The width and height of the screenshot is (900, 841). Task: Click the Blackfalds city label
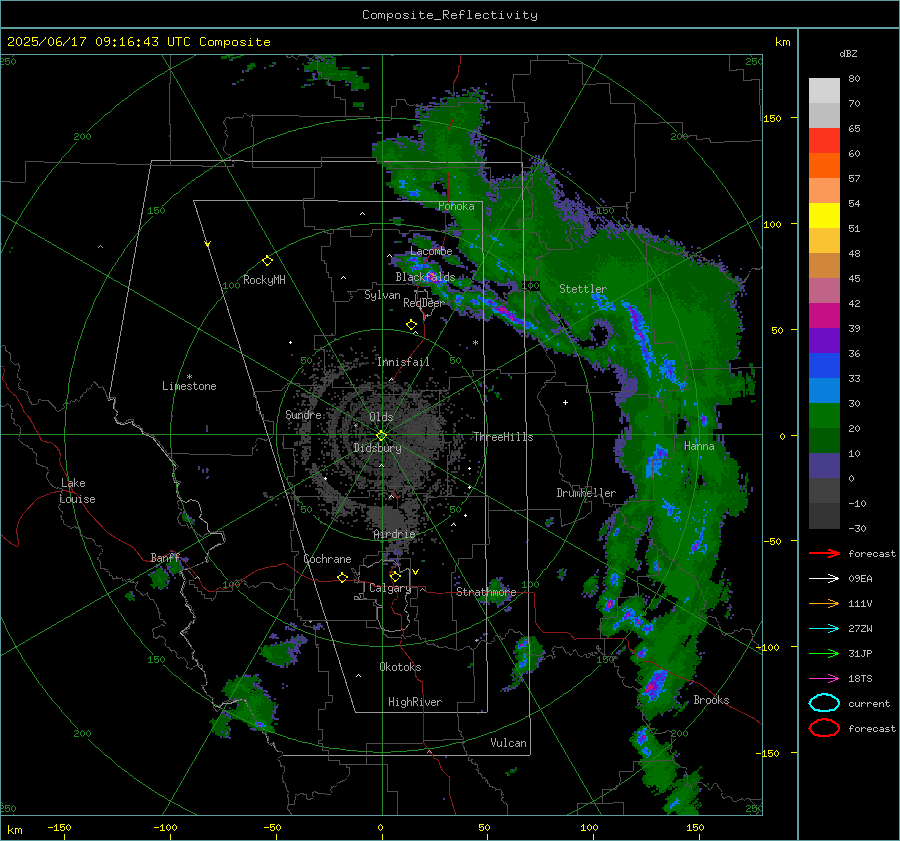pos(425,277)
